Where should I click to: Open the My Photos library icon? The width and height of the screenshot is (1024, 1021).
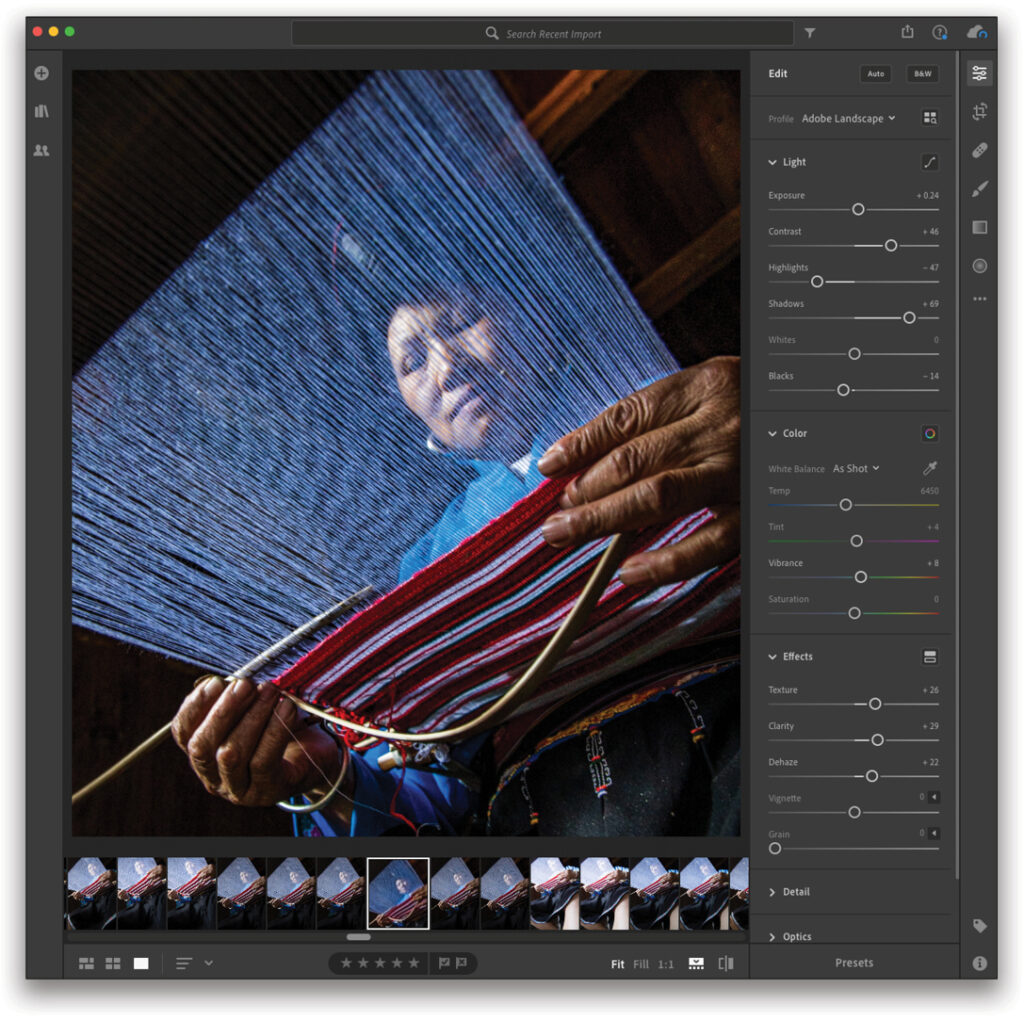(x=41, y=111)
